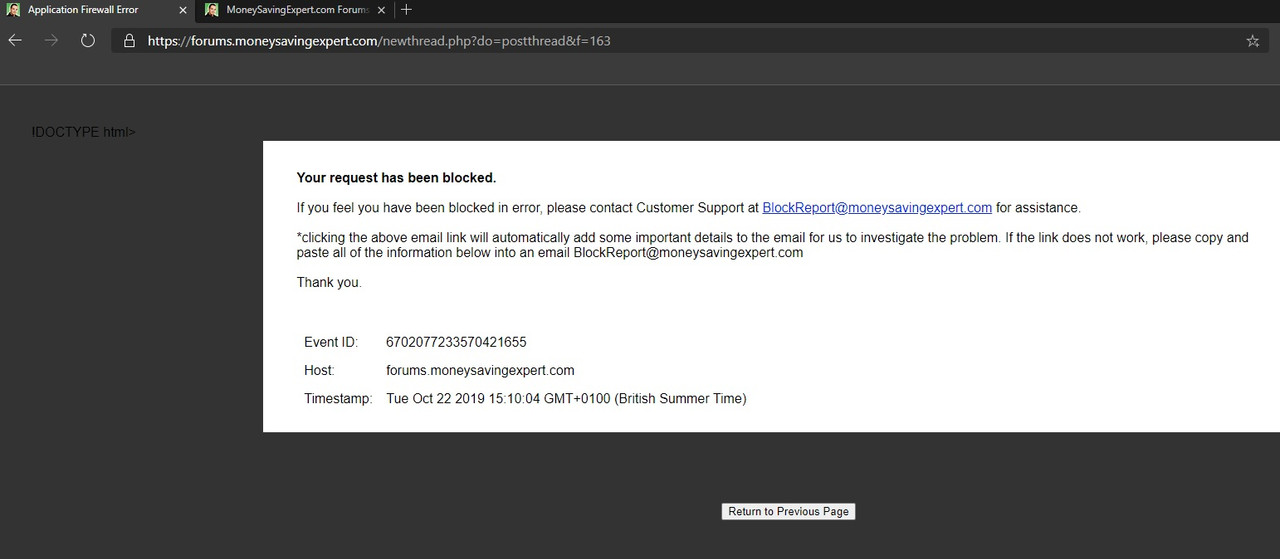Viewport: 1280px width, 559px height.
Task: Click the 'Host:' label
Action: (x=319, y=370)
